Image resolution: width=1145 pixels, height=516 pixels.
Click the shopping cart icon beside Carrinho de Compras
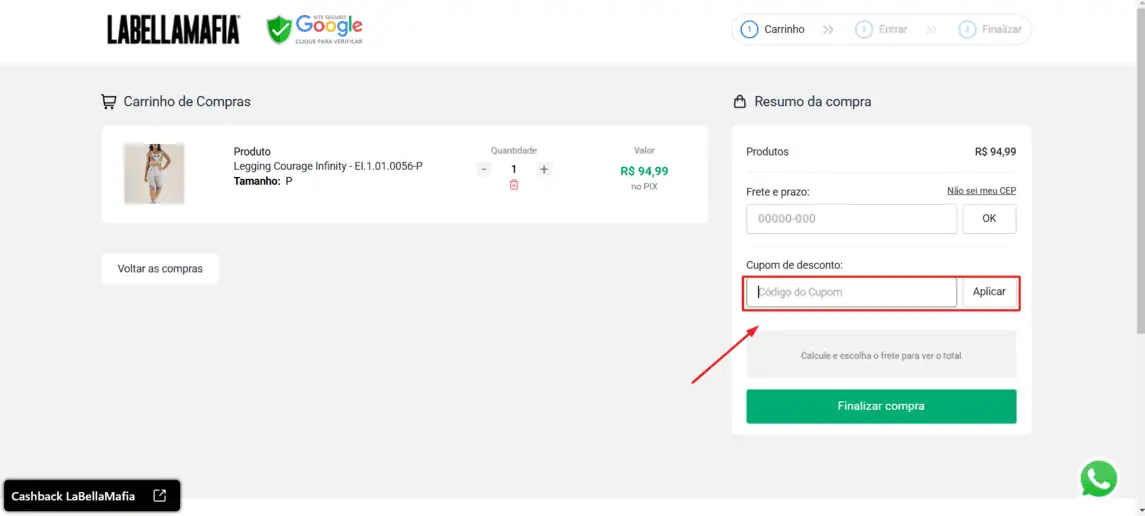click(109, 101)
